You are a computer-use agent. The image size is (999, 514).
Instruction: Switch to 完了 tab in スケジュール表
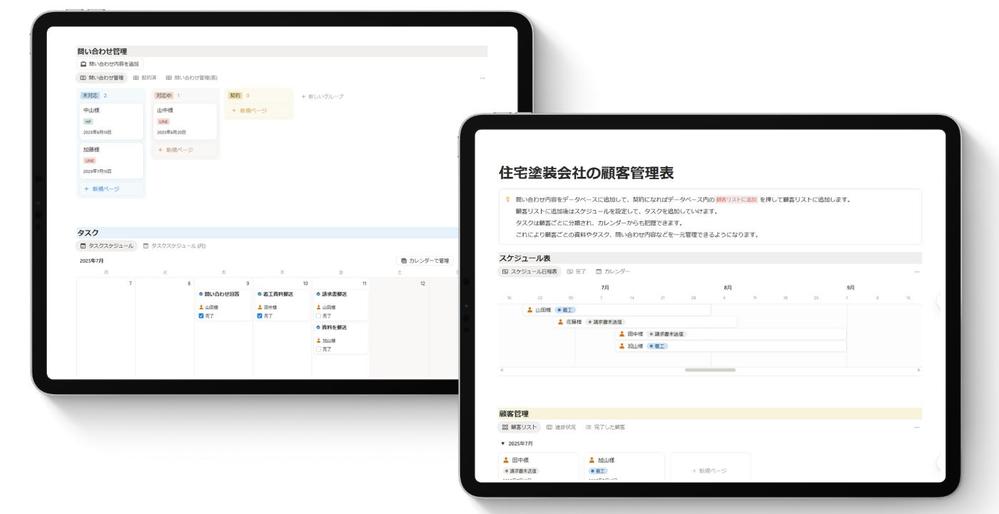[x=577, y=271]
